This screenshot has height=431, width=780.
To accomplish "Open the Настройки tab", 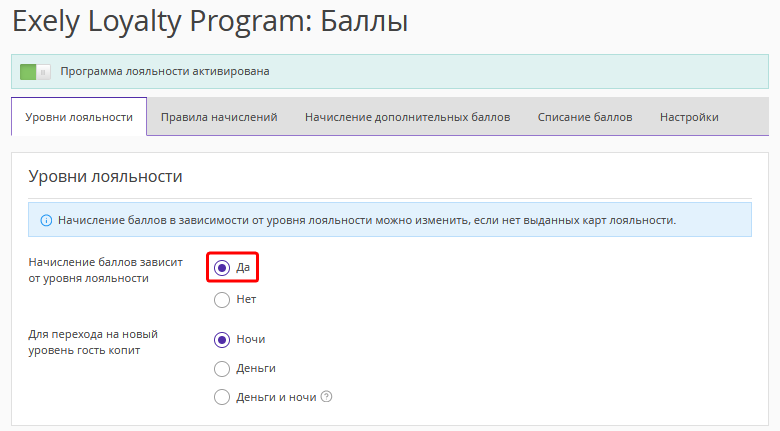I will pos(689,117).
